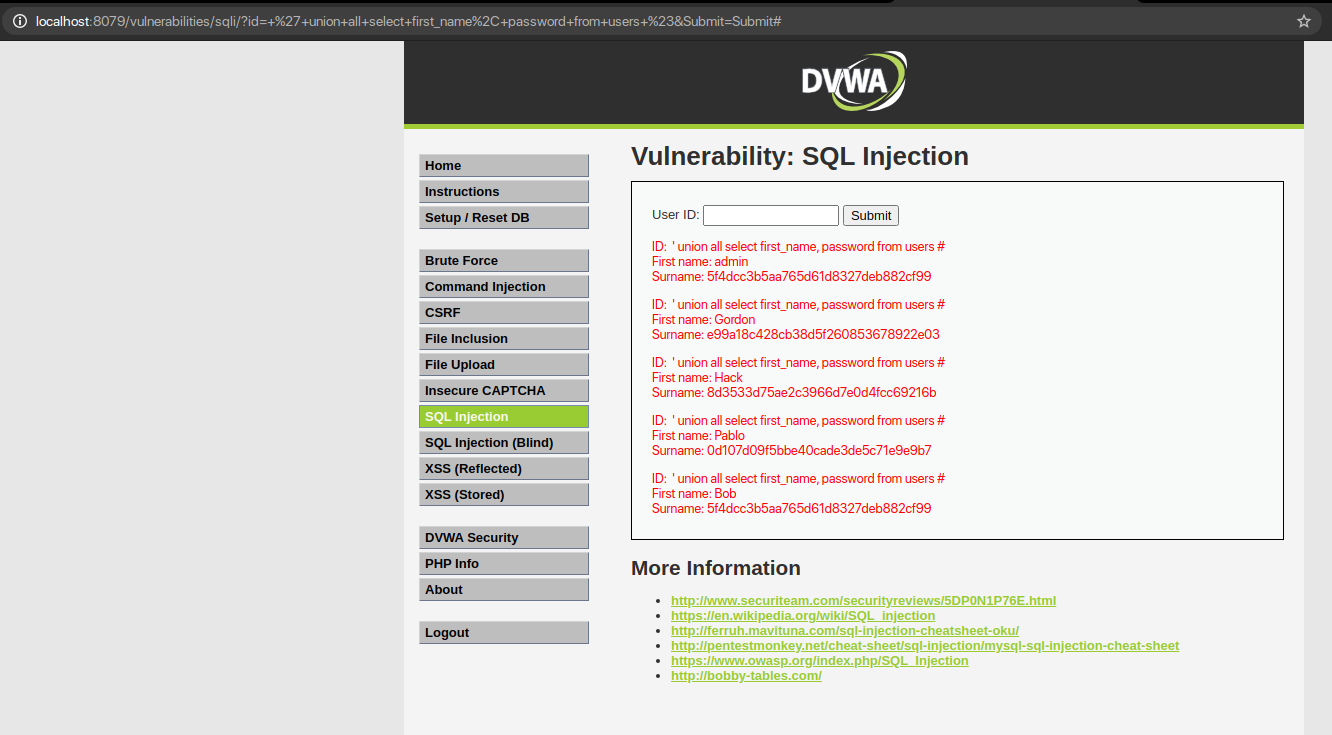Click the DVWA logo in header
Screen dimensions: 1332x735
(854, 81)
